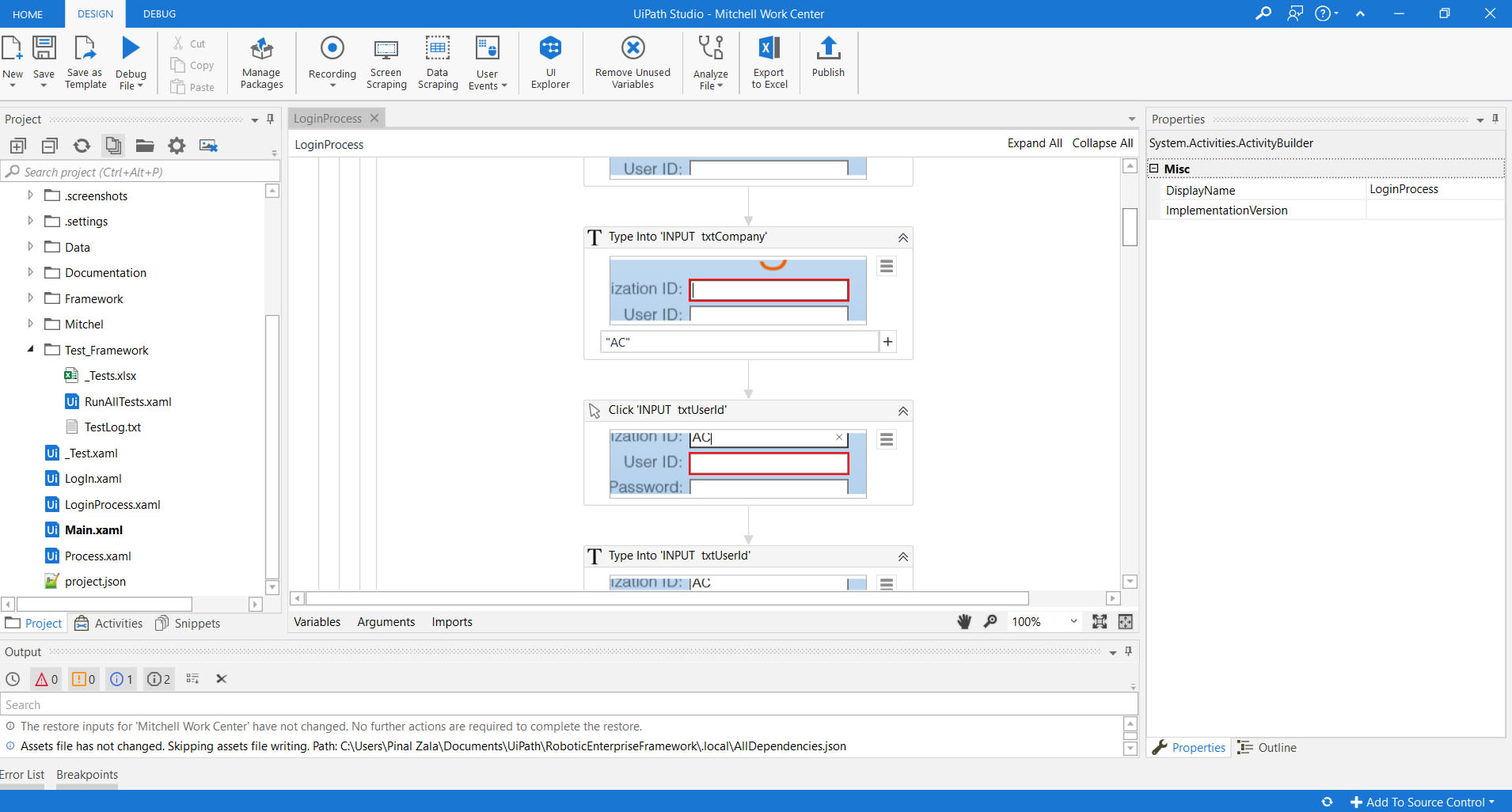
Task: Toggle warnings filter in Output
Action: [x=84, y=679]
